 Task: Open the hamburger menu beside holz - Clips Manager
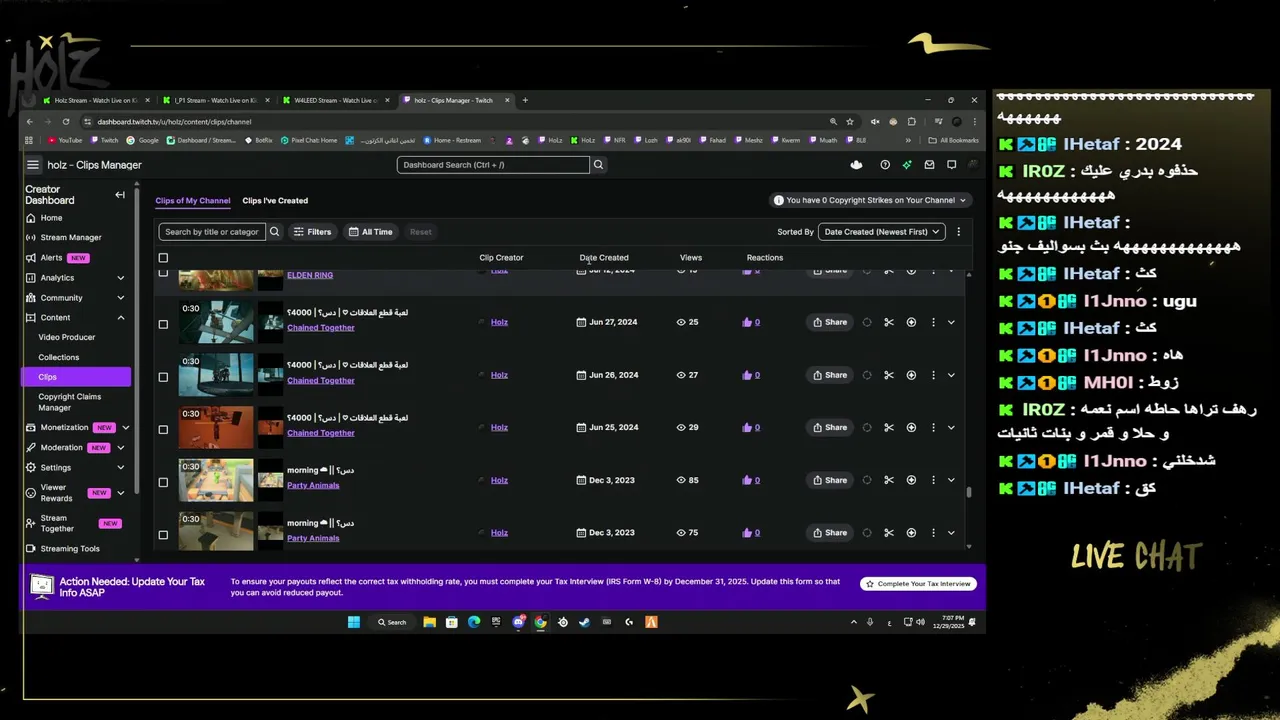coord(33,165)
